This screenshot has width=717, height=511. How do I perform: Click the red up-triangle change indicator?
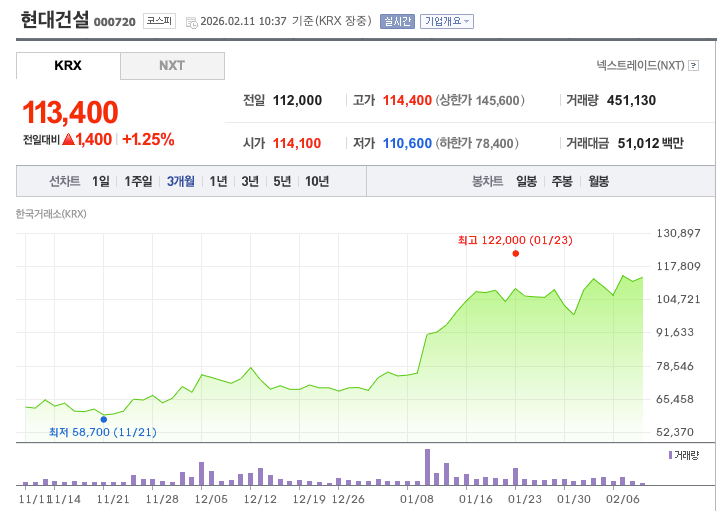point(68,139)
